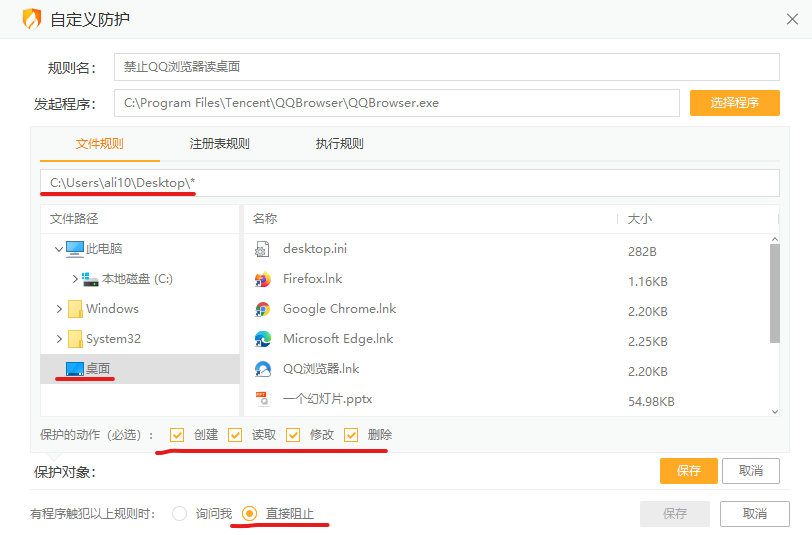
Task: Collapse the 此电脑 tree node
Action: tap(59, 250)
